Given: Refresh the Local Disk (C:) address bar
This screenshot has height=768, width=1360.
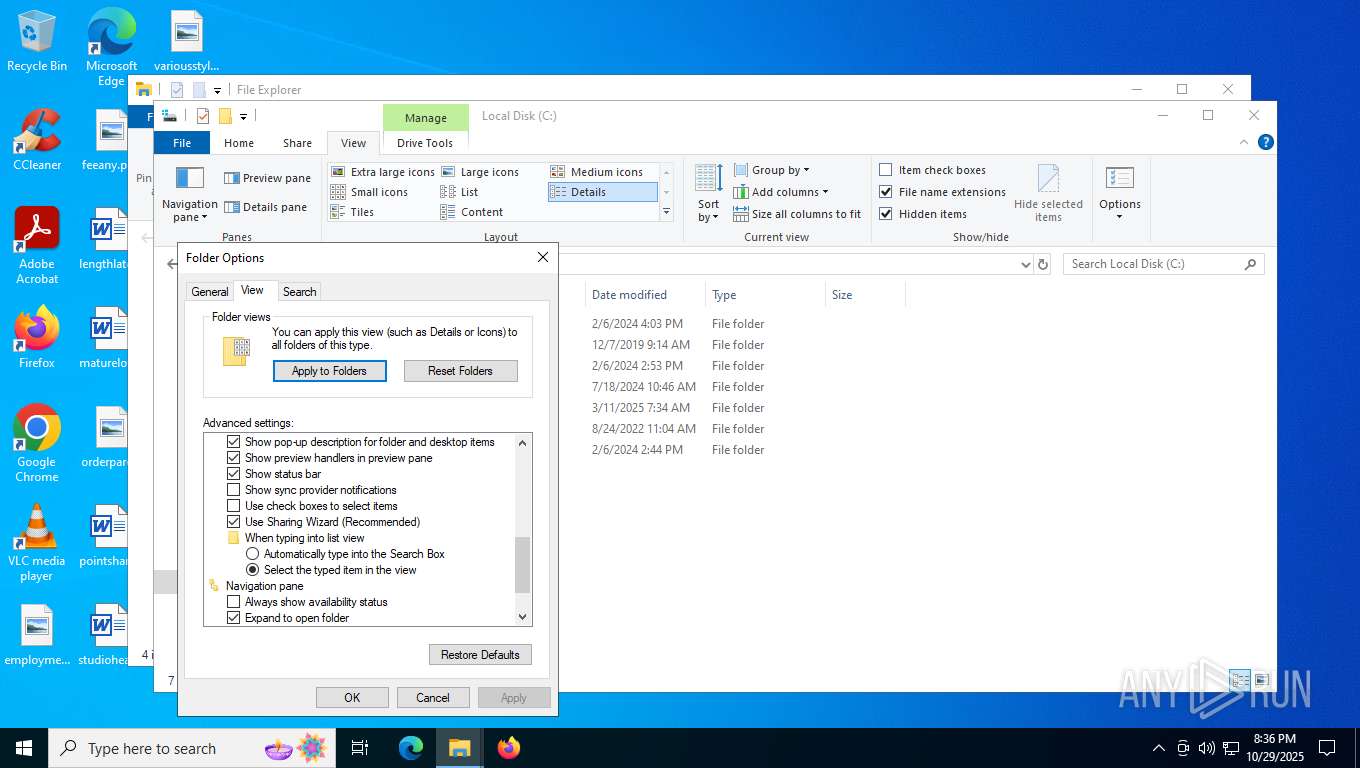Looking at the screenshot, I should click(x=1043, y=264).
